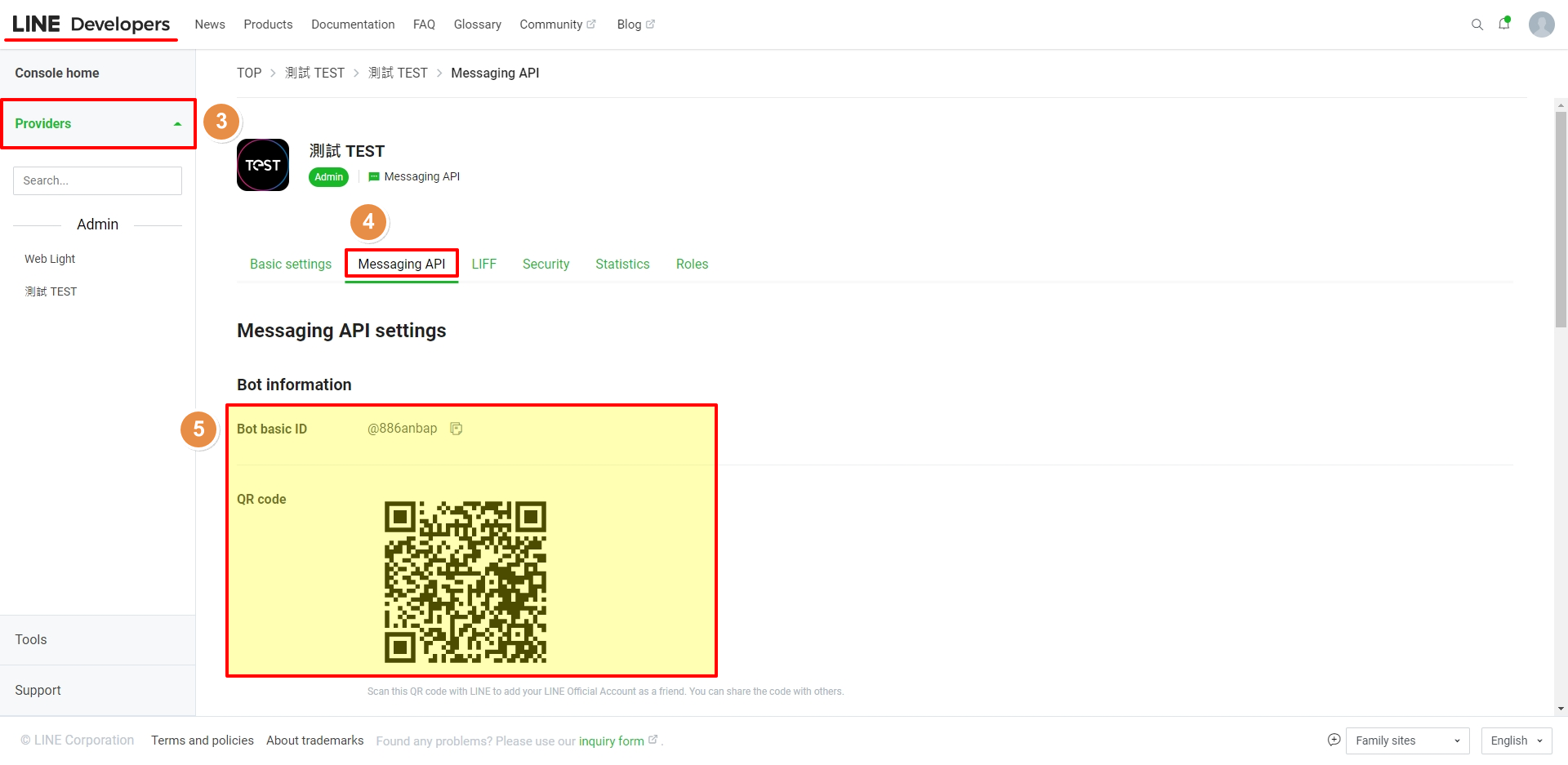
Task: Open Terms and policies link
Action: coord(203,741)
